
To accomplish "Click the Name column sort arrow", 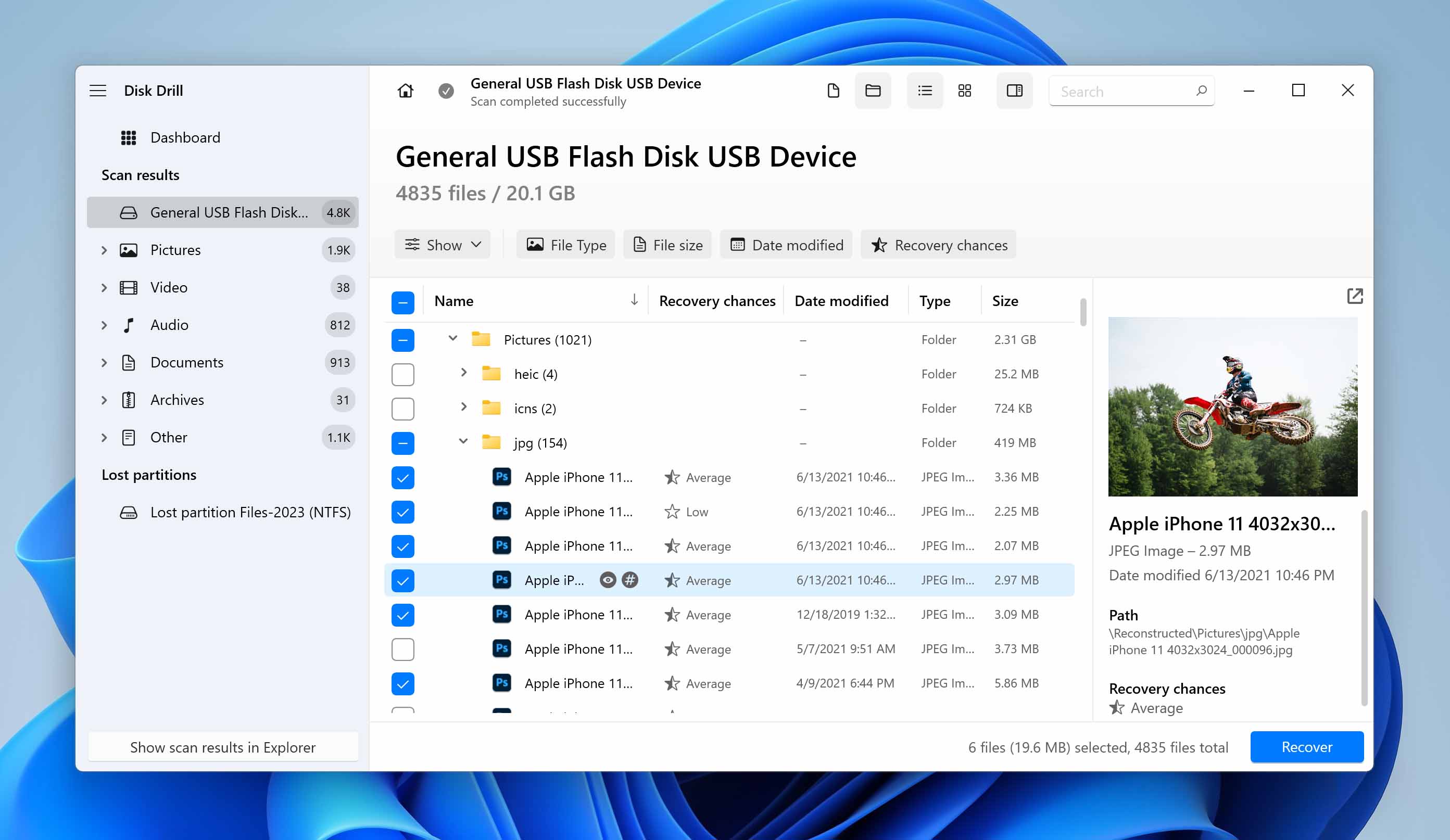I will [x=634, y=300].
